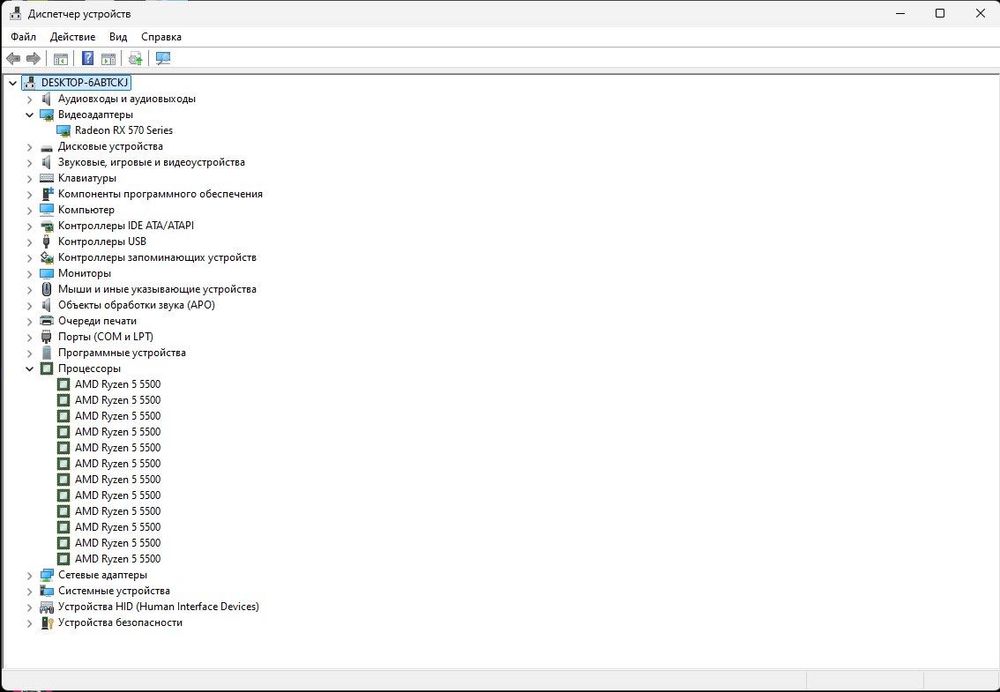Click the mouse icon beside Мыши и иные указывающие устройства
The image size is (1000, 692).
[46, 289]
